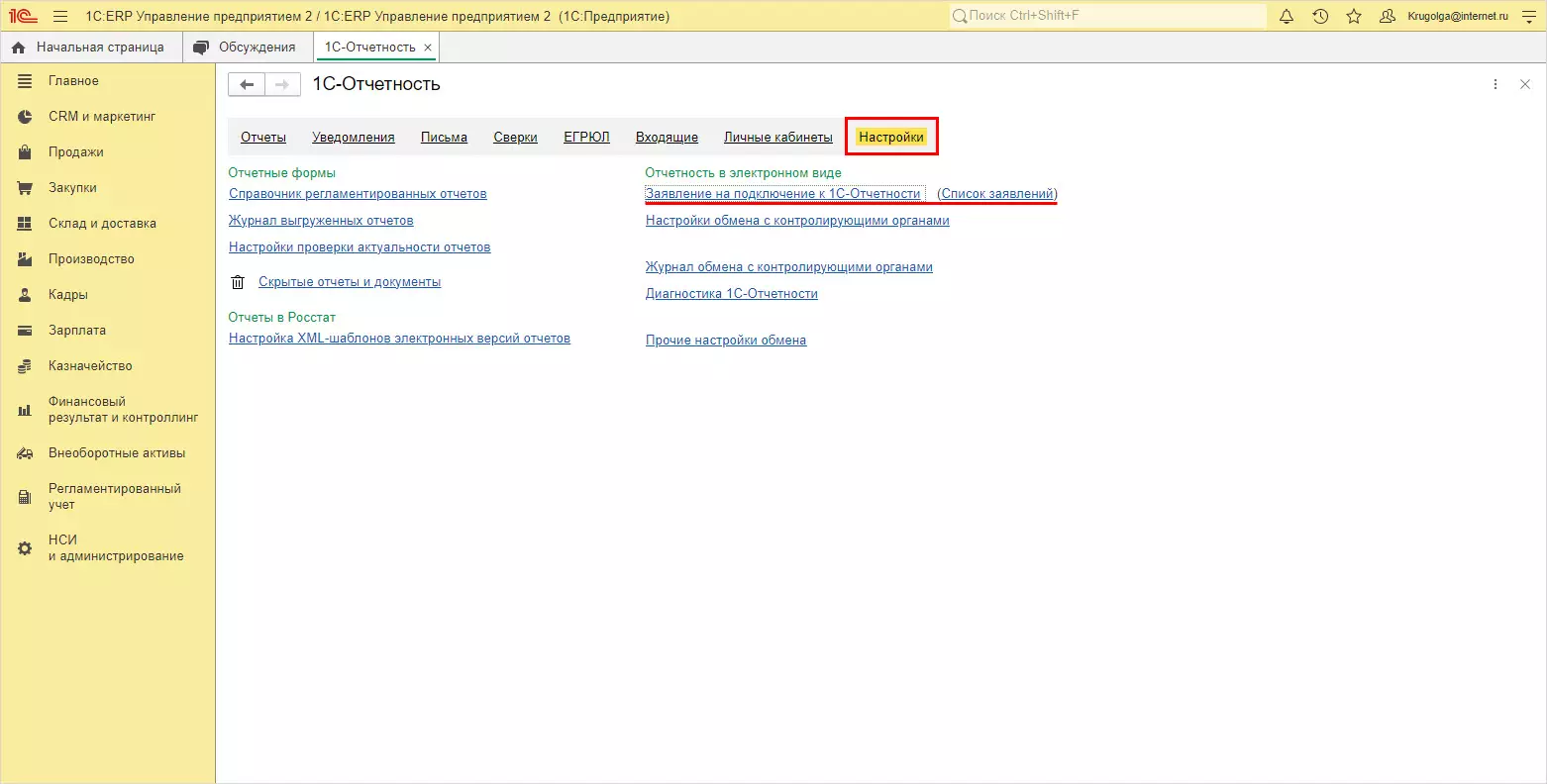
Task: Open Заявление на подключение к 1С-Отчетности
Action: click(782, 194)
